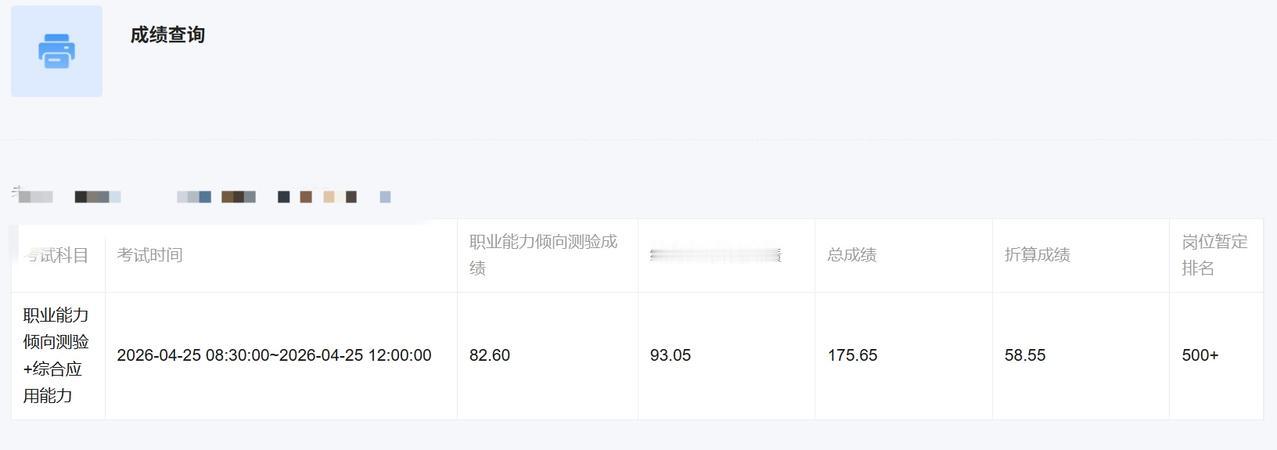The height and width of the screenshot is (450, 1277).
Task: Click the 折算成绩 column header
Action: 1037,255
